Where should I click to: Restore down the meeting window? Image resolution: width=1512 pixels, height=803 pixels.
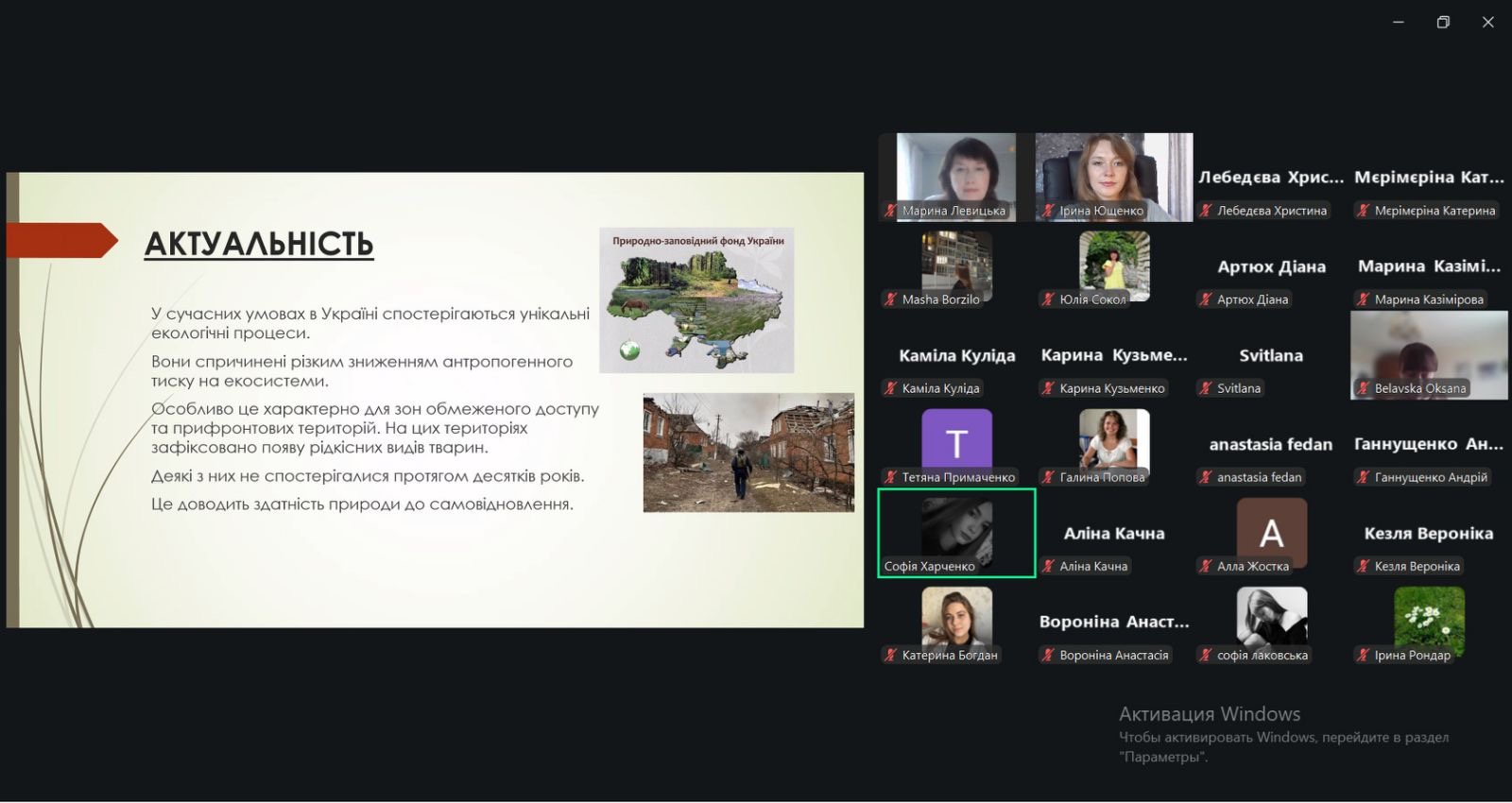tap(1443, 22)
